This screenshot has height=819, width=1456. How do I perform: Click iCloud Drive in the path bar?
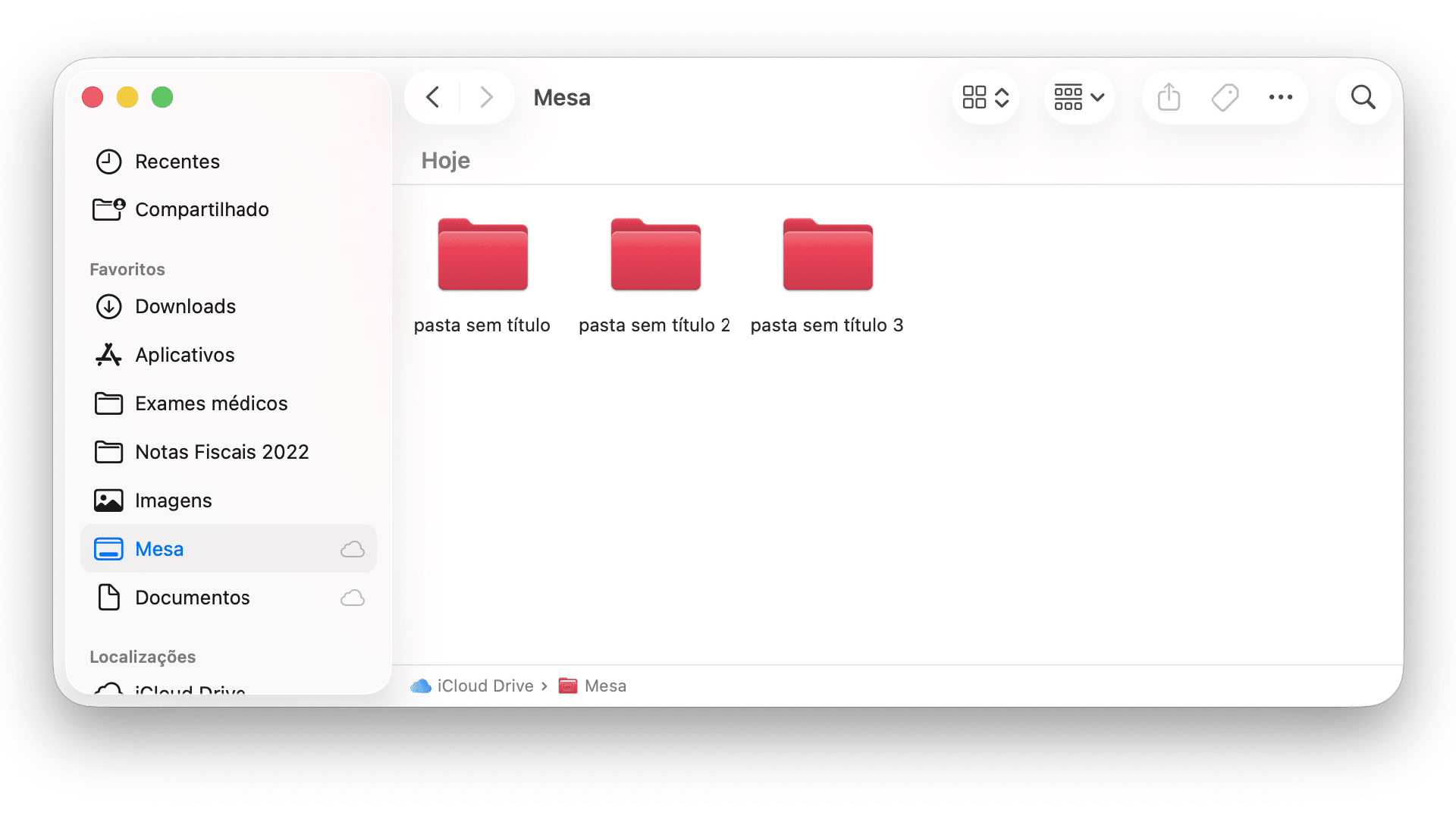(485, 686)
